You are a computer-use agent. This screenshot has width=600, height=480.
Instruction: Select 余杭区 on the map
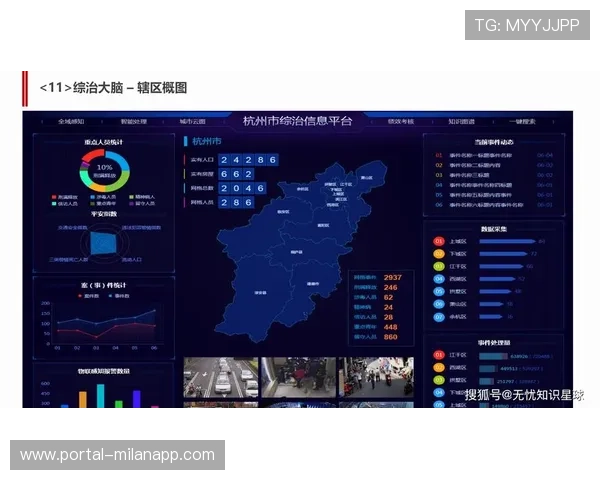point(303,189)
